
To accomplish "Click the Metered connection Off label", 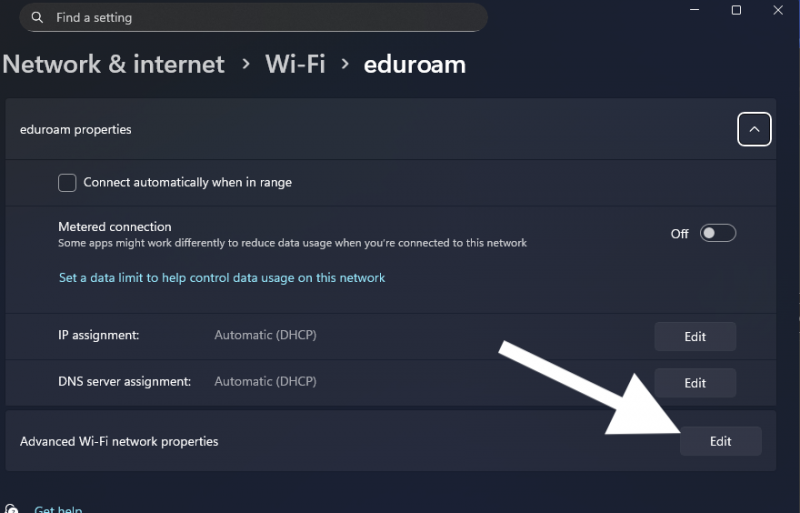I will tap(680, 234).
